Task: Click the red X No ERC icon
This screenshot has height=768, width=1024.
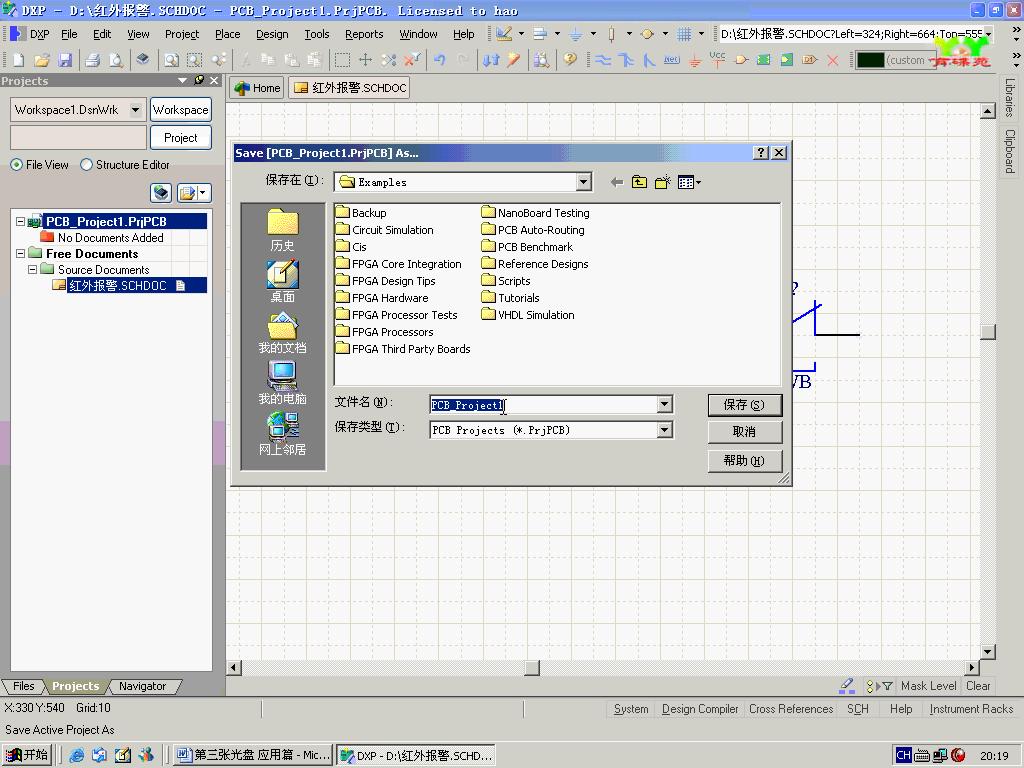Action: (x=833, y=60)
